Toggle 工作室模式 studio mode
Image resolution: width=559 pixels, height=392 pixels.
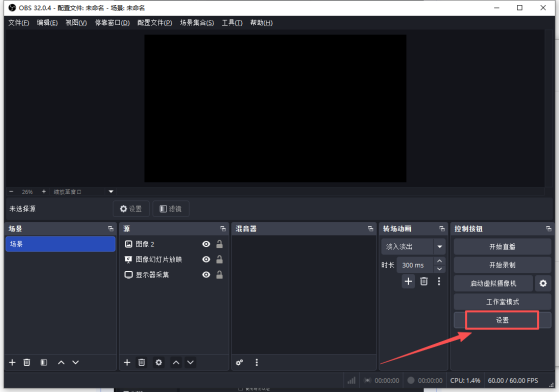click(502, 302)
